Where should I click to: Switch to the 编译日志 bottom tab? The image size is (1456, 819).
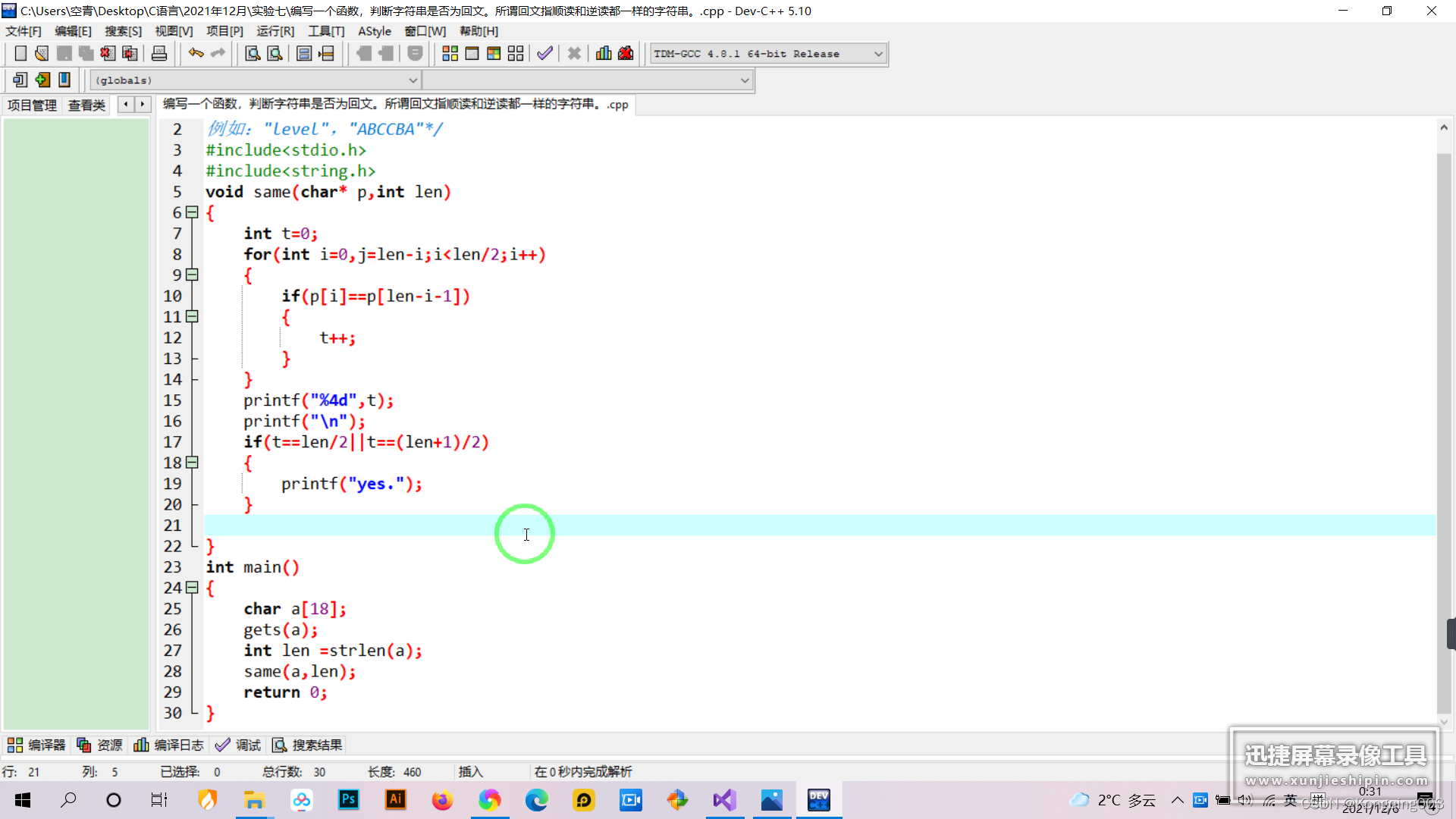[169, 745]
